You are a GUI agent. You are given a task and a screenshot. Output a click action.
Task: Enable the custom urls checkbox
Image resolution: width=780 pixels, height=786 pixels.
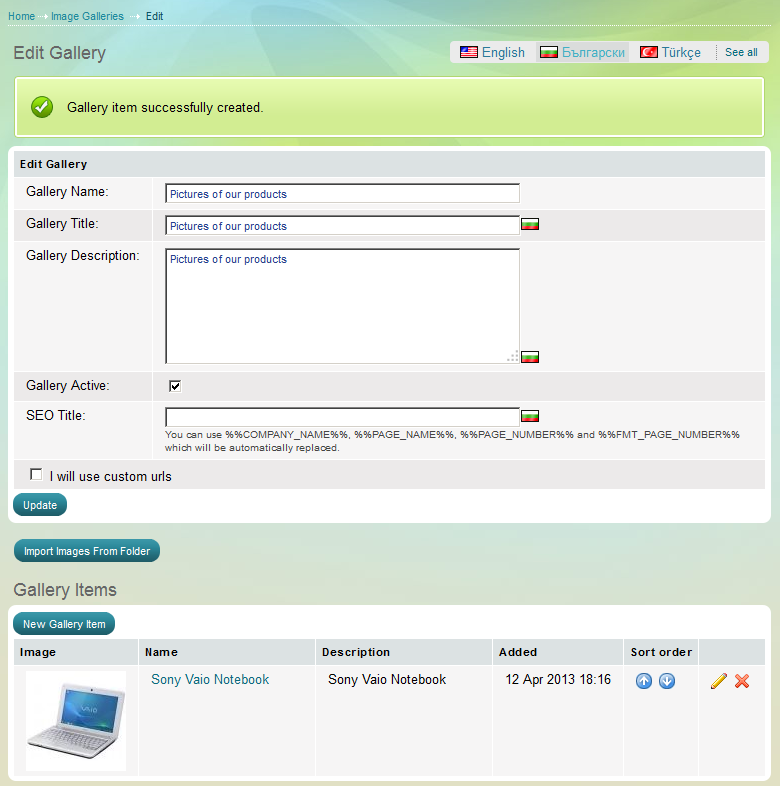(x=36, y=475)
